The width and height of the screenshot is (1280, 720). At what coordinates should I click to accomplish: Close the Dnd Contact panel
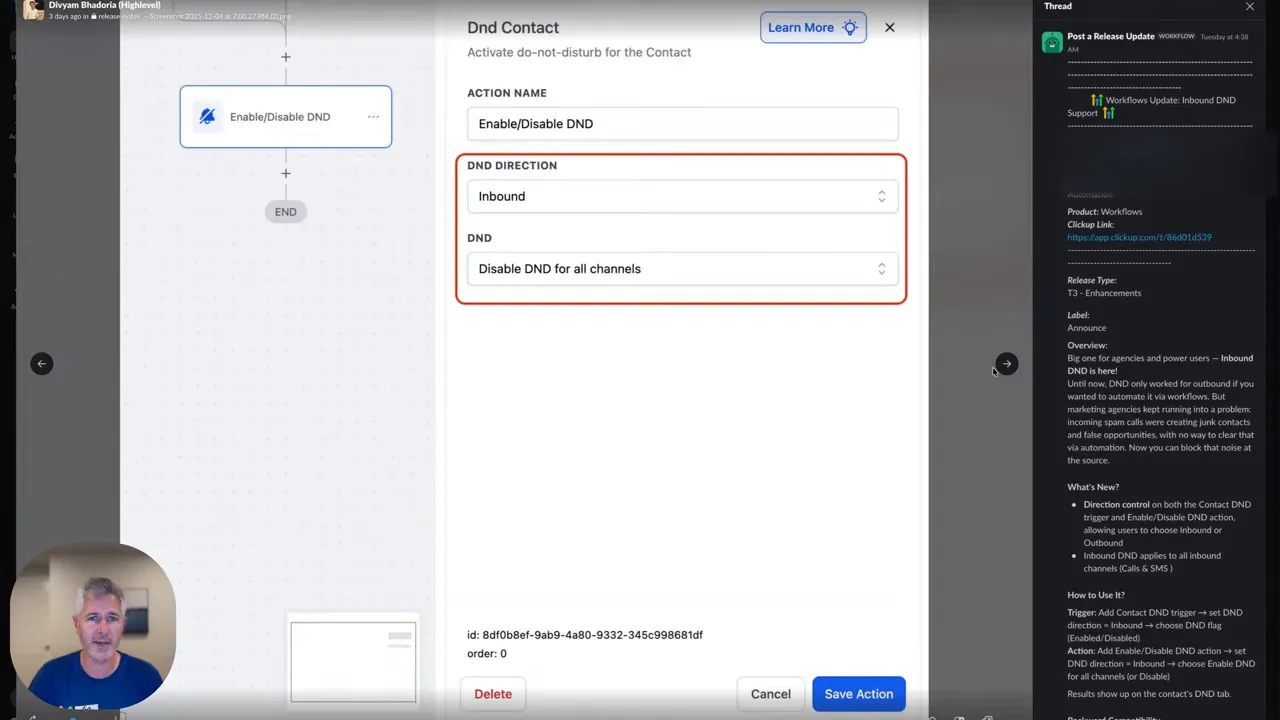coord(889,28)
